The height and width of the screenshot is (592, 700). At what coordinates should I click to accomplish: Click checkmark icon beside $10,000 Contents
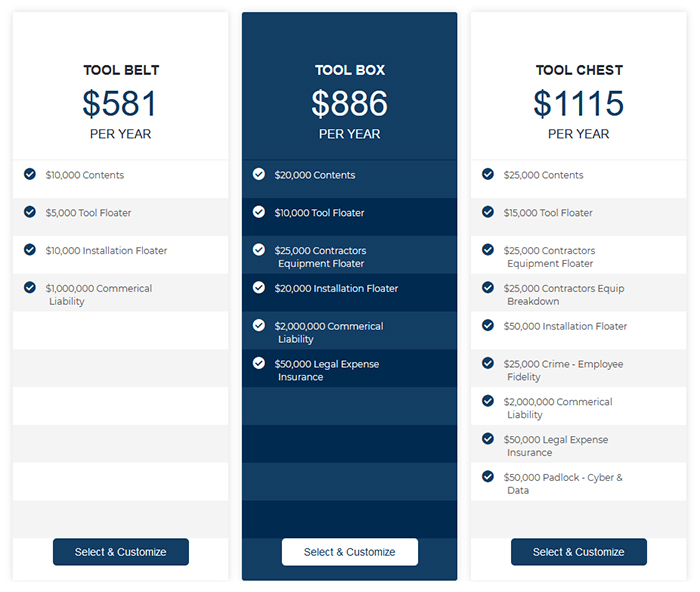30,174
